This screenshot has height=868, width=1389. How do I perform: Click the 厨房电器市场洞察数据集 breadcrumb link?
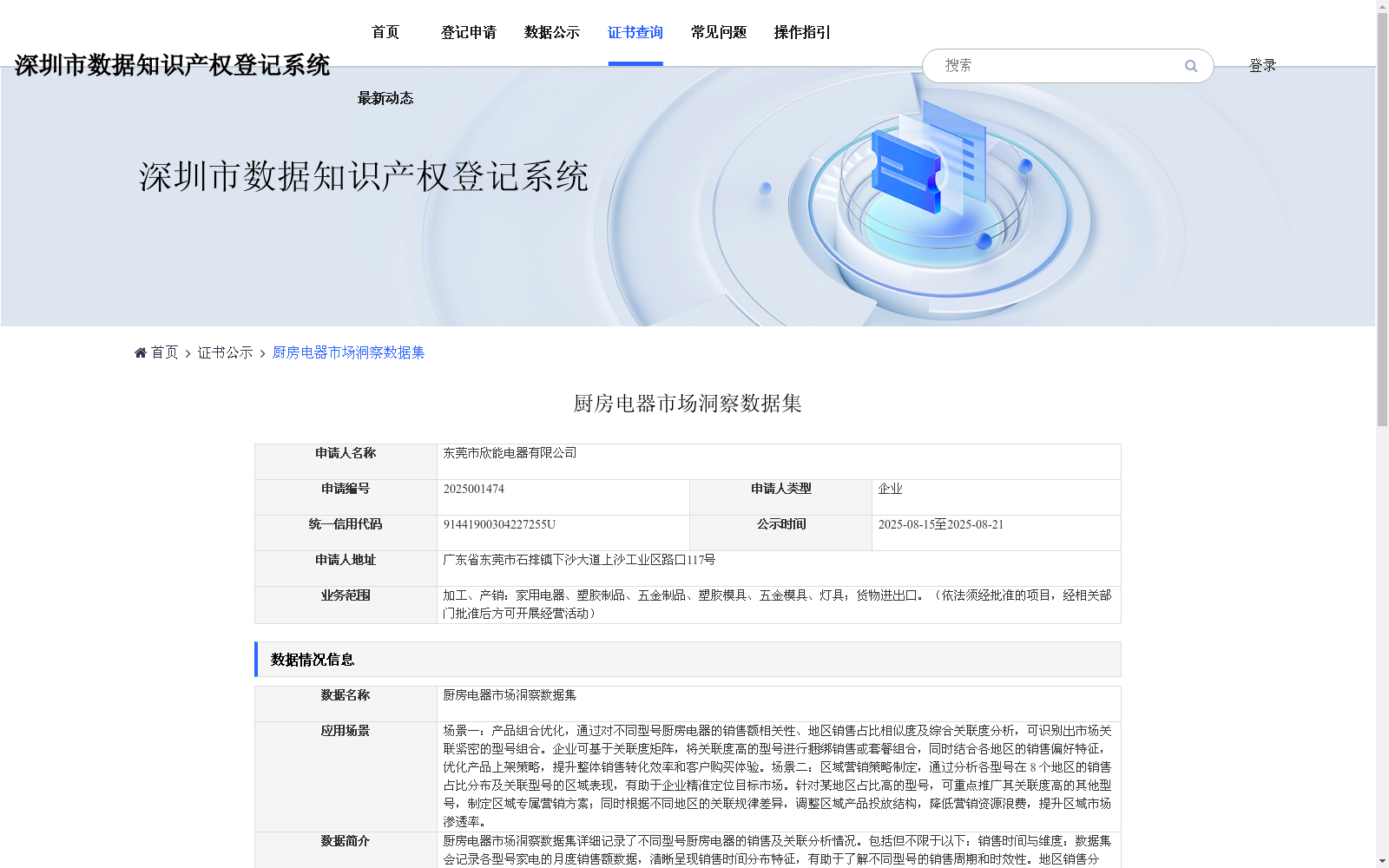pos(348,352)
